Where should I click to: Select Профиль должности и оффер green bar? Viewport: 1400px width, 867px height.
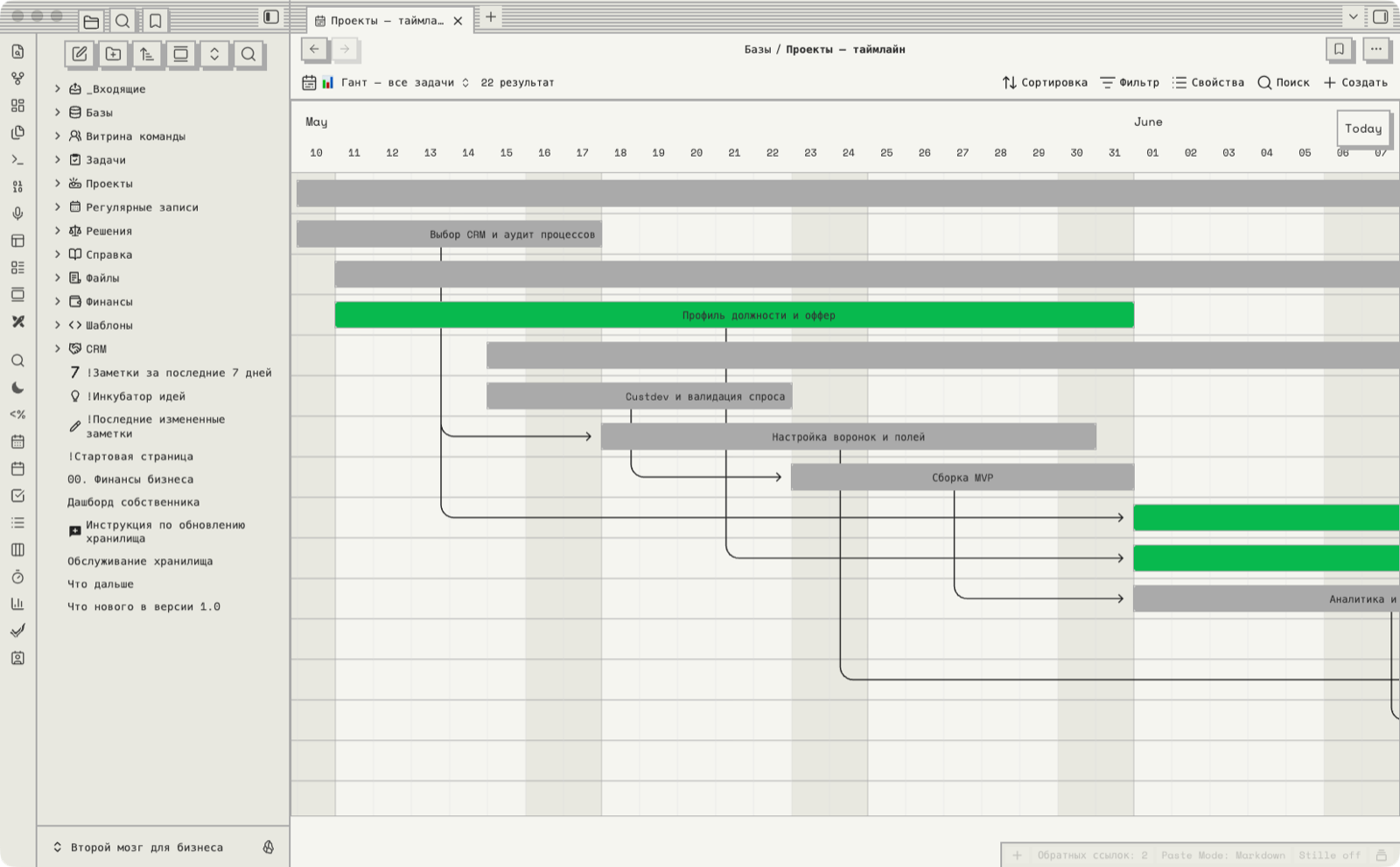734,316
